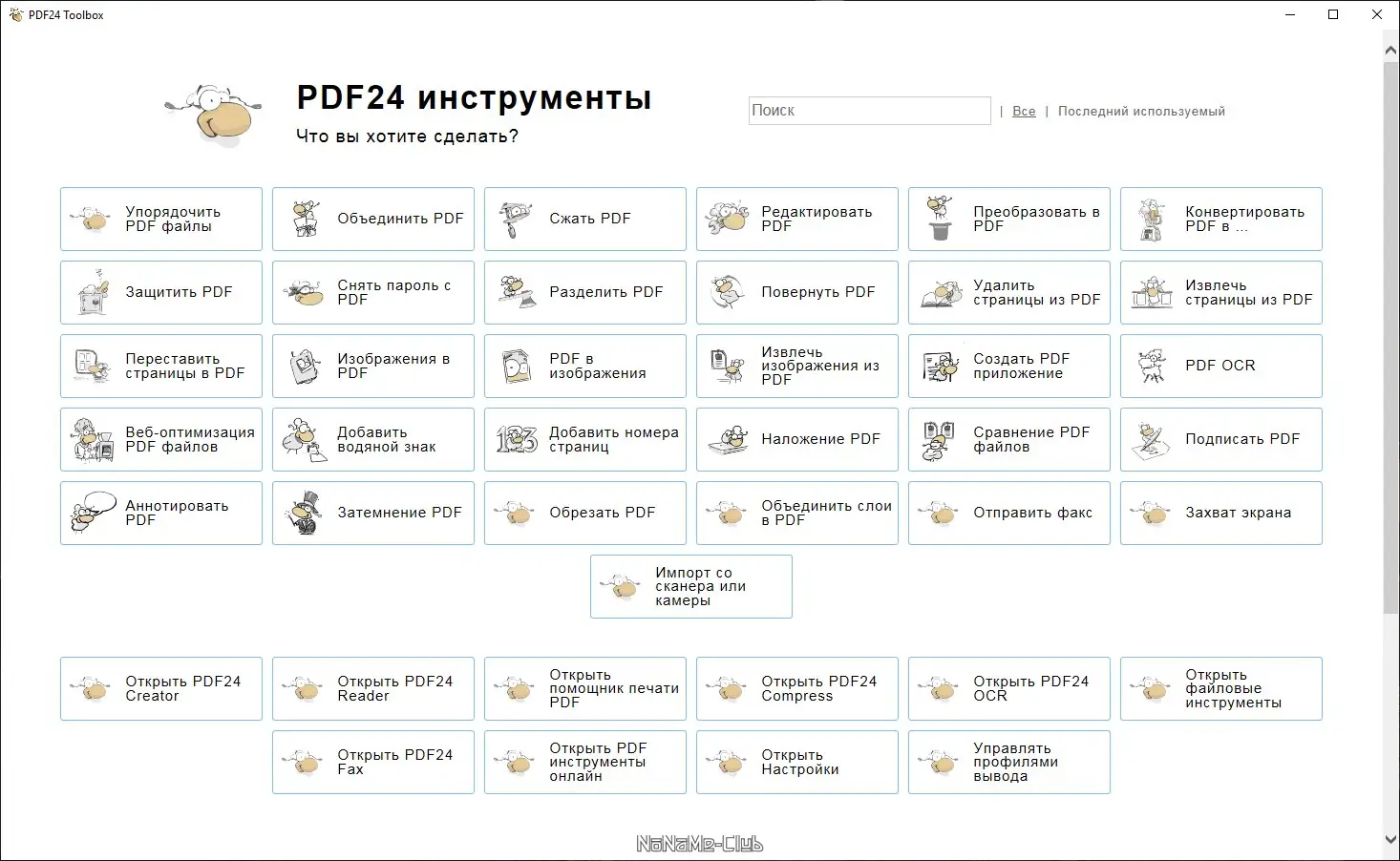The height and width of the screenshot is (861, 1400).
Task: Click the Сравнение PDF файлов icon
Action: 941,440
